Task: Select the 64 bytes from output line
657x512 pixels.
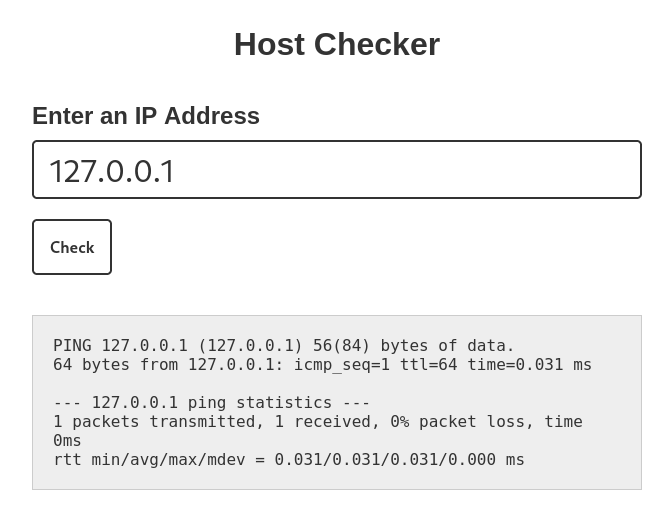Action: [x=322, y=365]
